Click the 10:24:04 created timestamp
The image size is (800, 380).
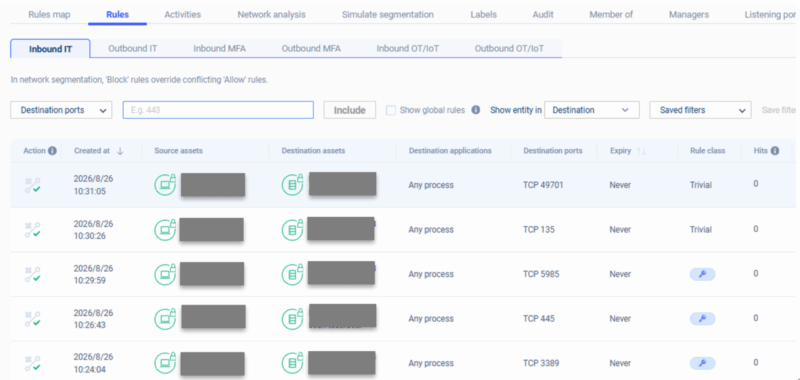90,369
